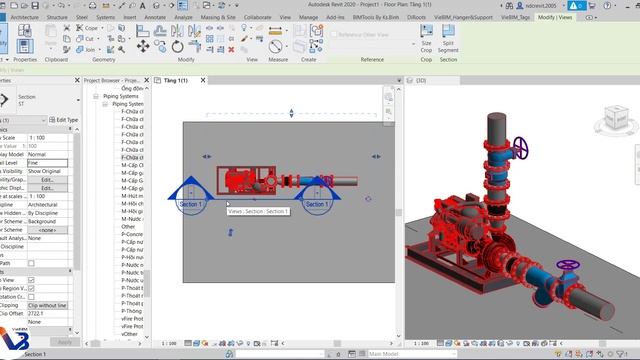
Task: Open the Join dropdown arrow
Action: click(99, 50)
